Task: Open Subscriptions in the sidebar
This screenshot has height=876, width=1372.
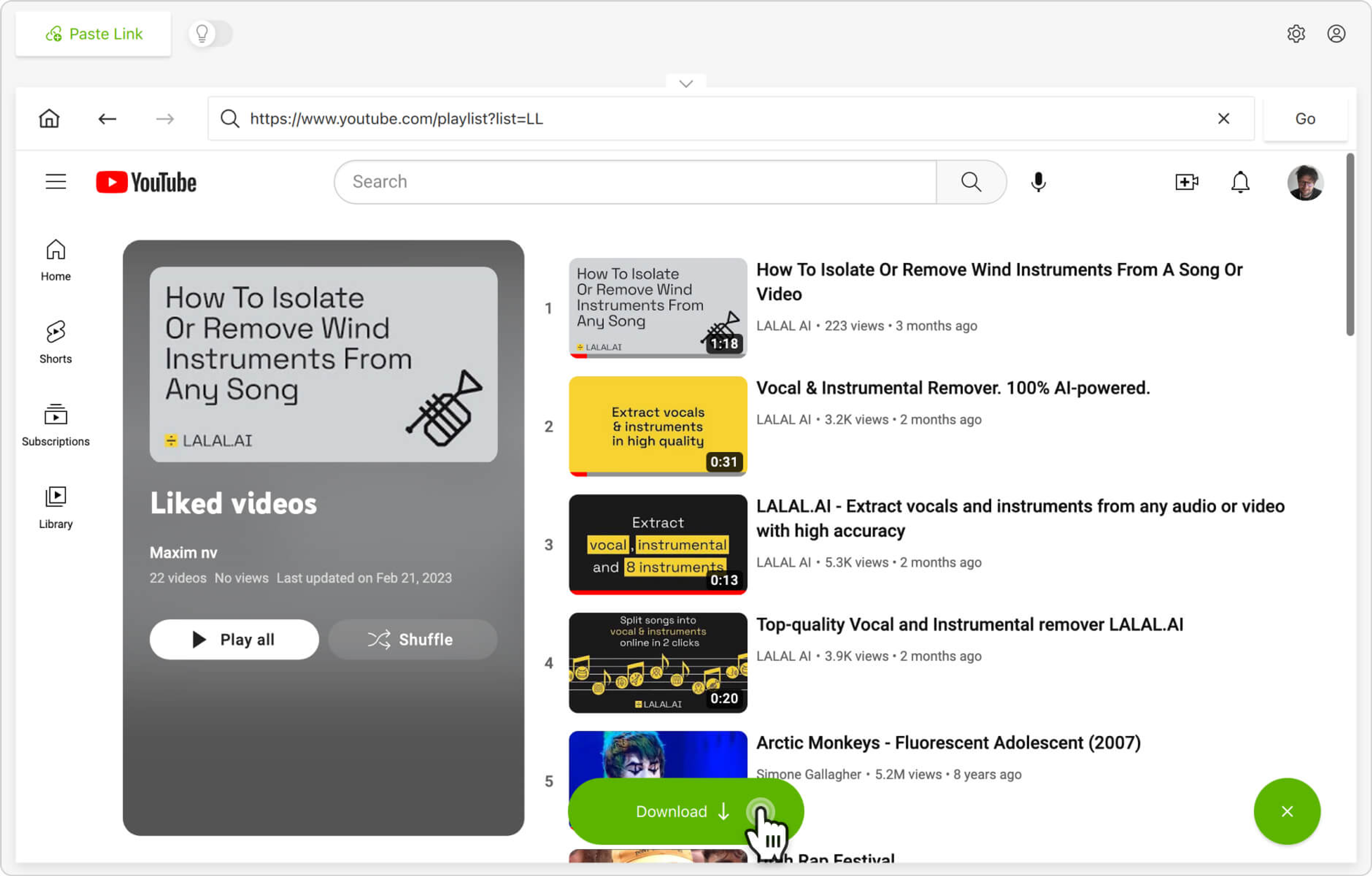Action: click(x=56, y=424)
